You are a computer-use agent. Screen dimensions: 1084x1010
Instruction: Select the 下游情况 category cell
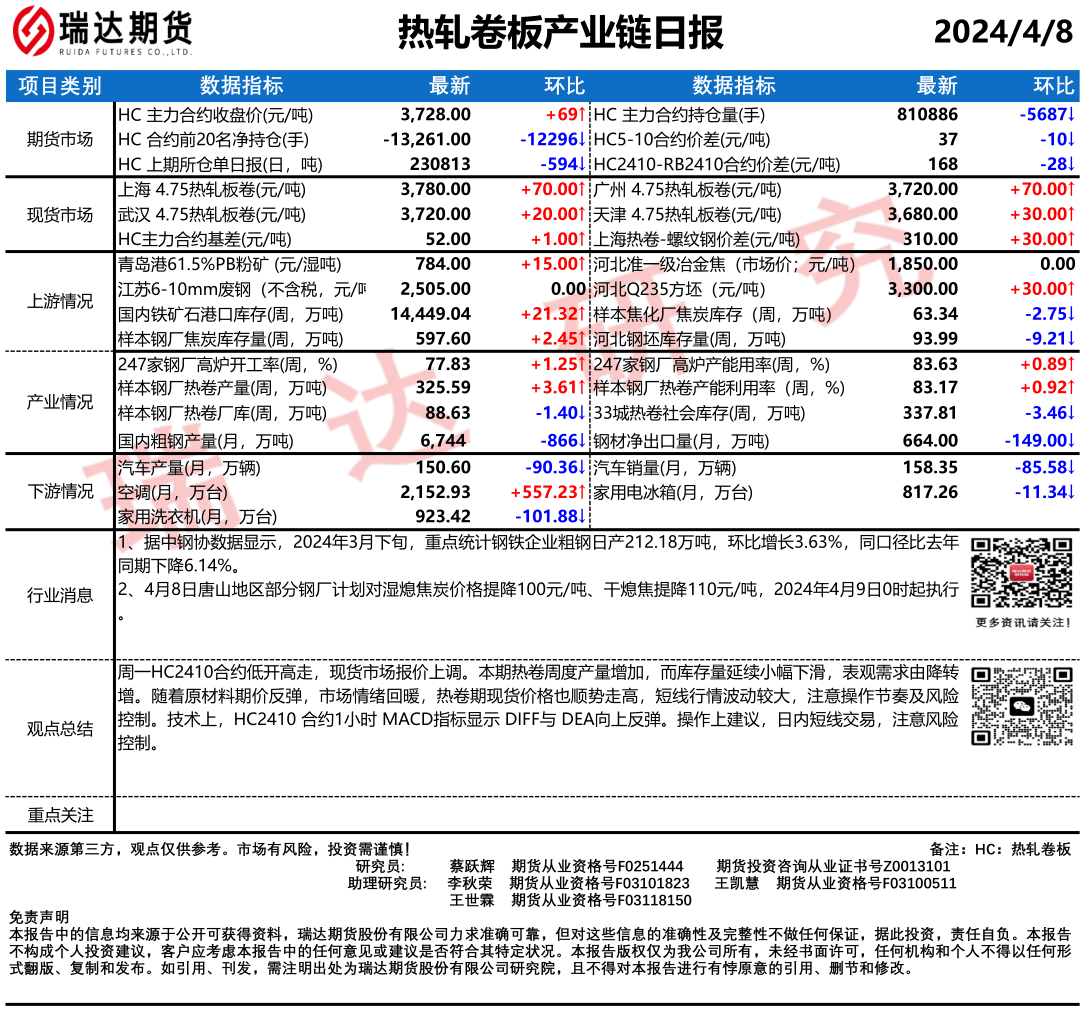[x=59, y=492]
